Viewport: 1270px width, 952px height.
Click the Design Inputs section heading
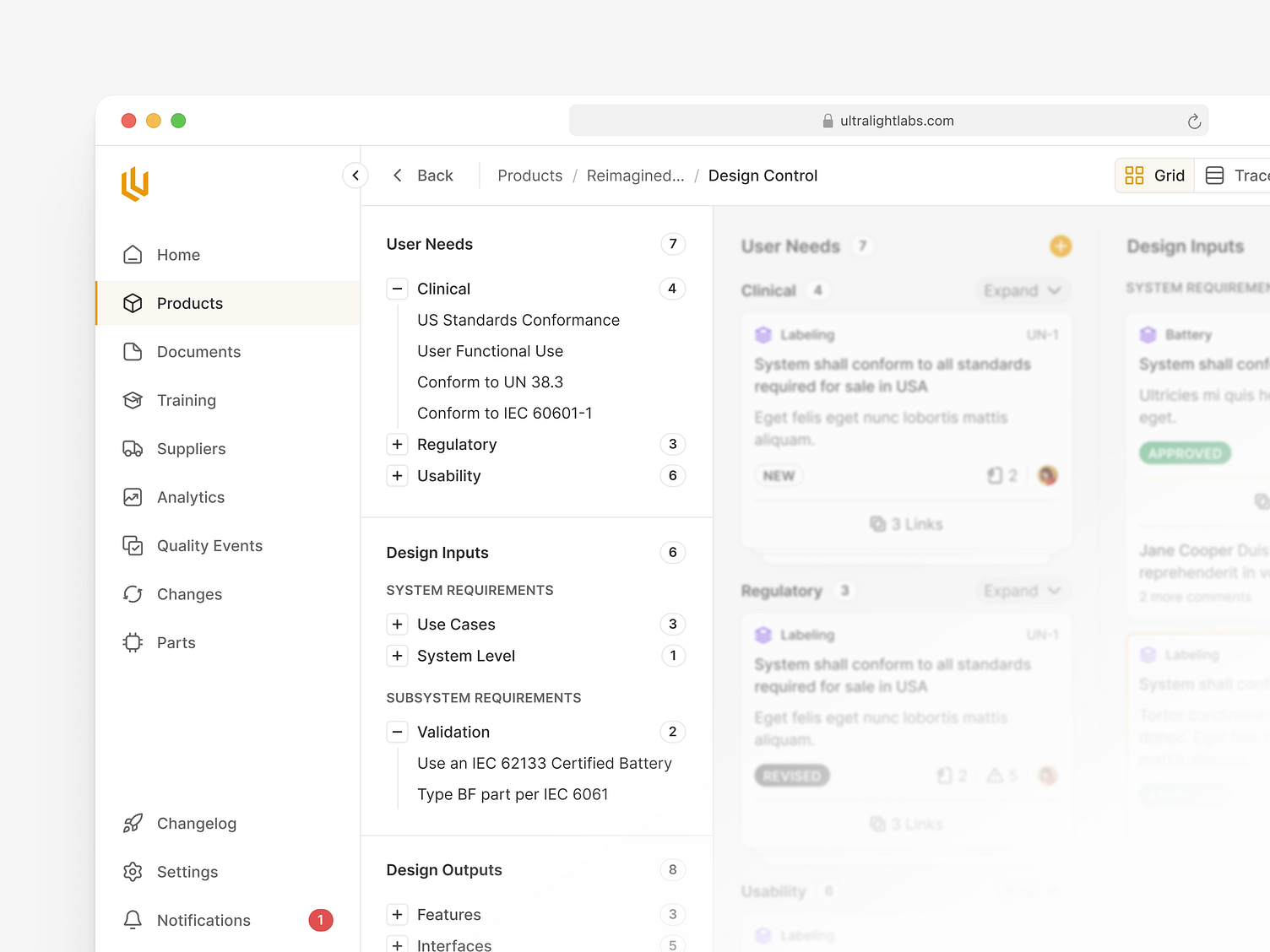437,553
